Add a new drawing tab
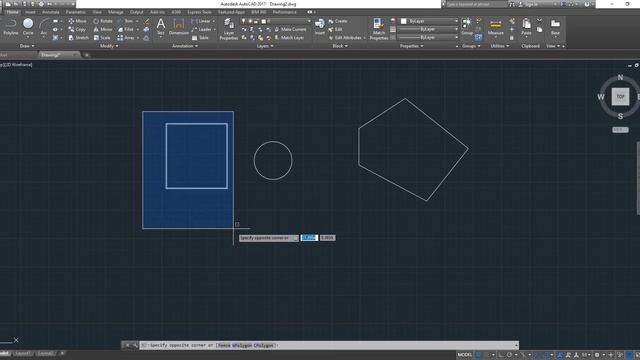This screenshot has height=360, width=640. coord(86,55)
